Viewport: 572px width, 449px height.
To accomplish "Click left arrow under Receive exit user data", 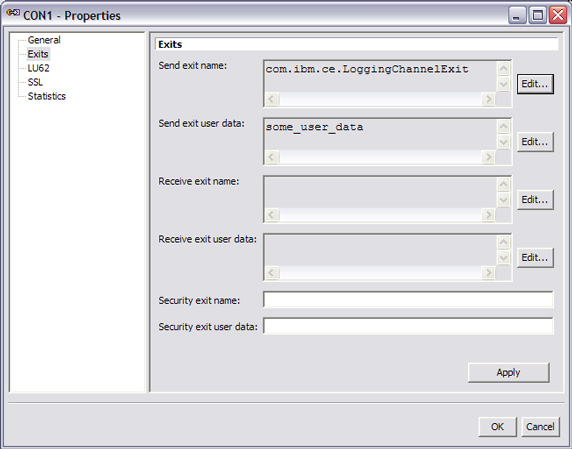I will (272, 273).
